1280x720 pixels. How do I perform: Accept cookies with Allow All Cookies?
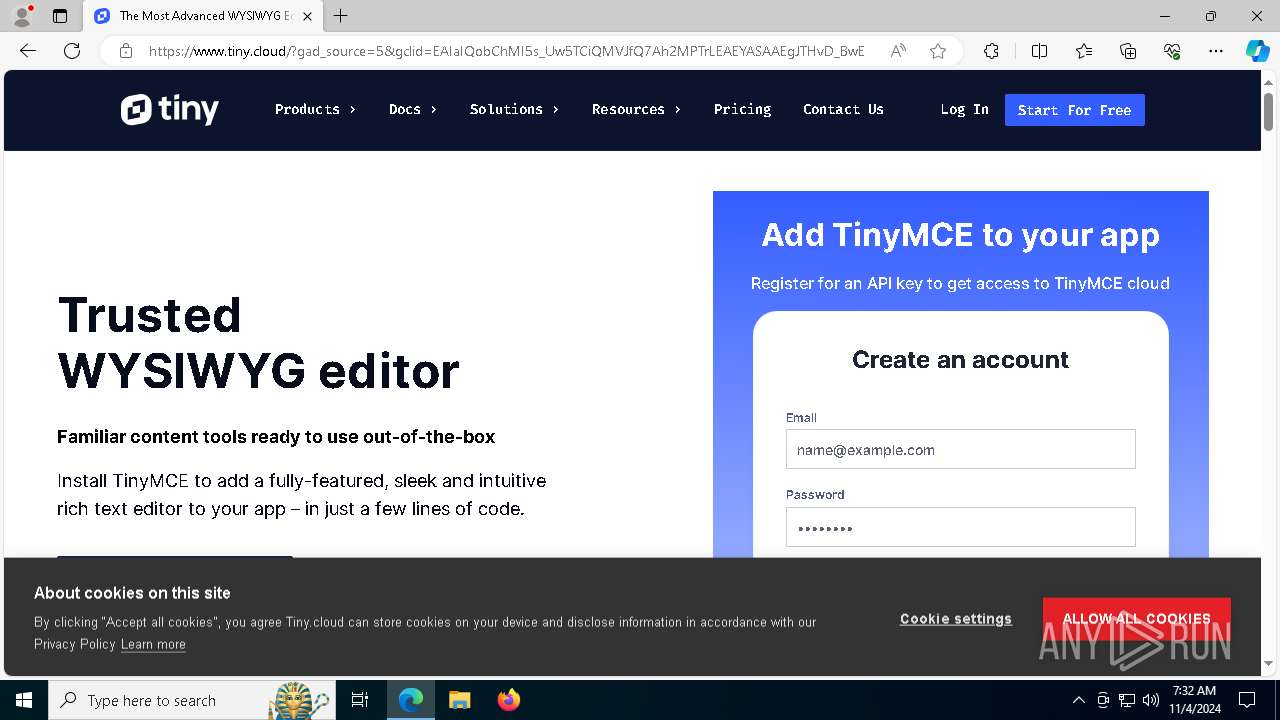point(1136,619)
